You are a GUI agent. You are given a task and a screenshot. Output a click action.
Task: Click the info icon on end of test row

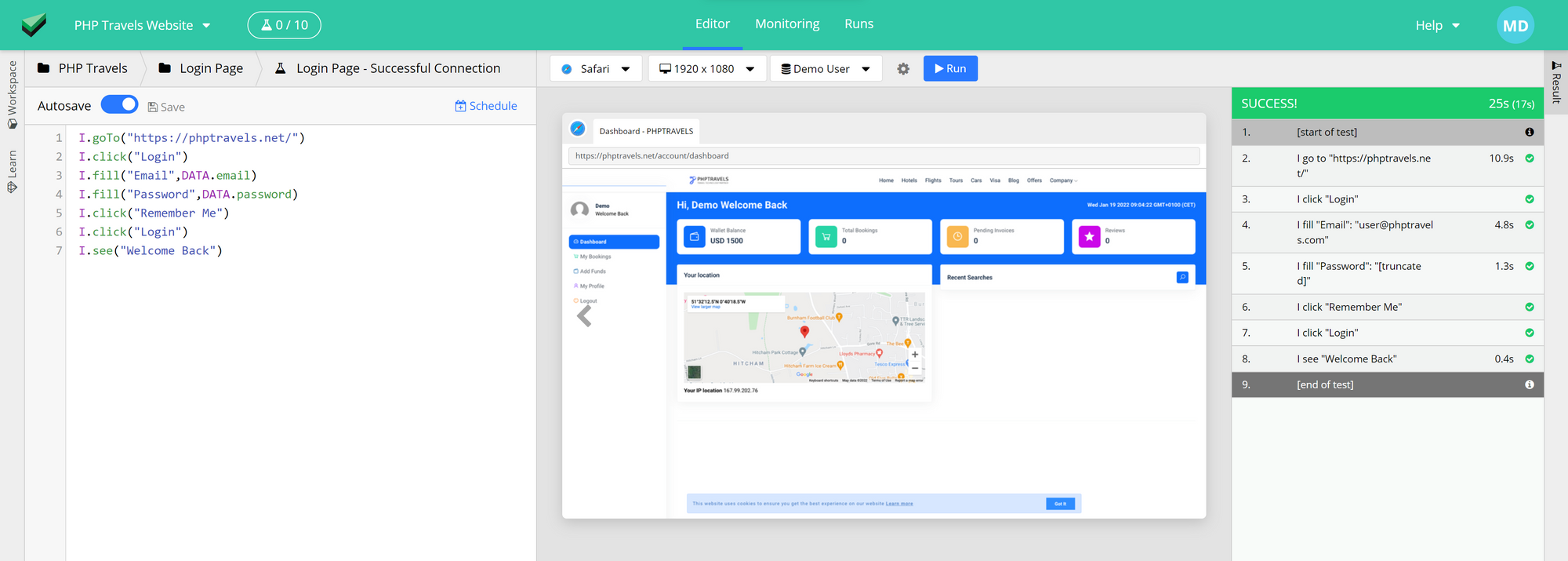point(1529,384)
